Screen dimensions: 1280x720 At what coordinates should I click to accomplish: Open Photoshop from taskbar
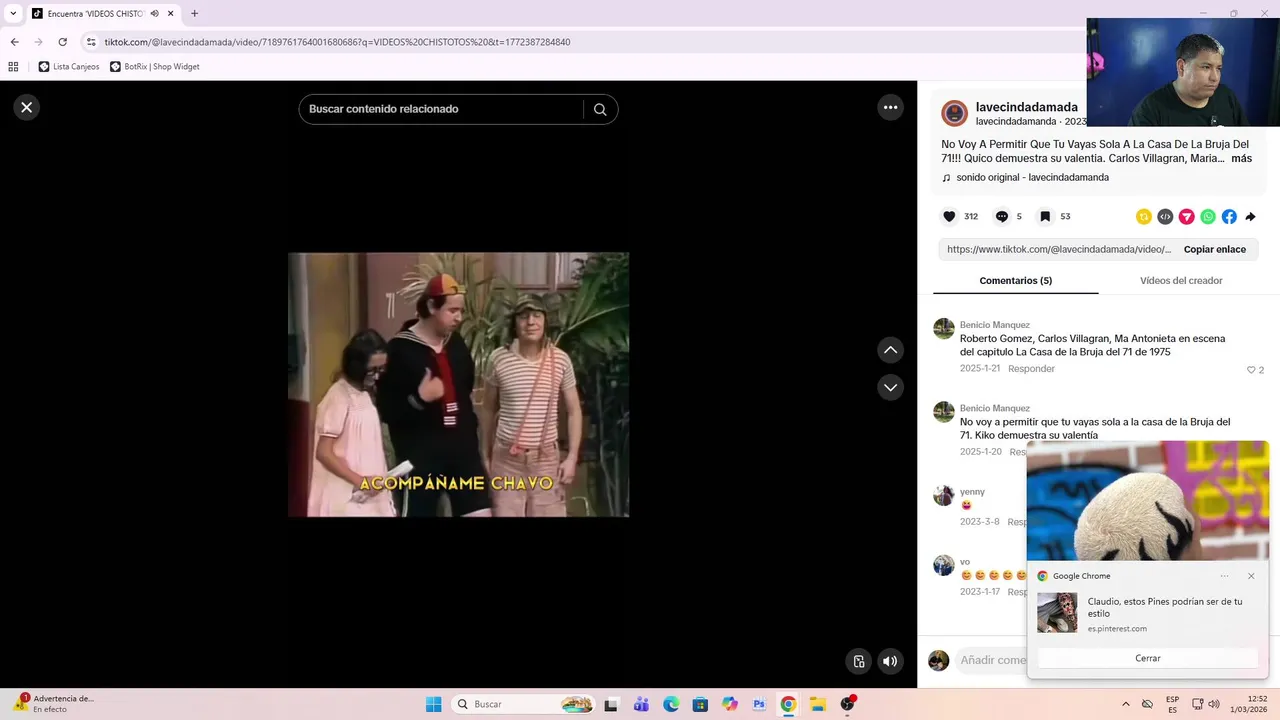[x=759, y=704]
